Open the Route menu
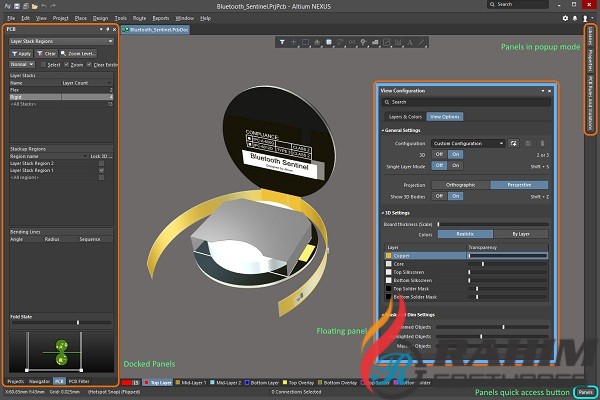600x400 pixels. point(139,18)
